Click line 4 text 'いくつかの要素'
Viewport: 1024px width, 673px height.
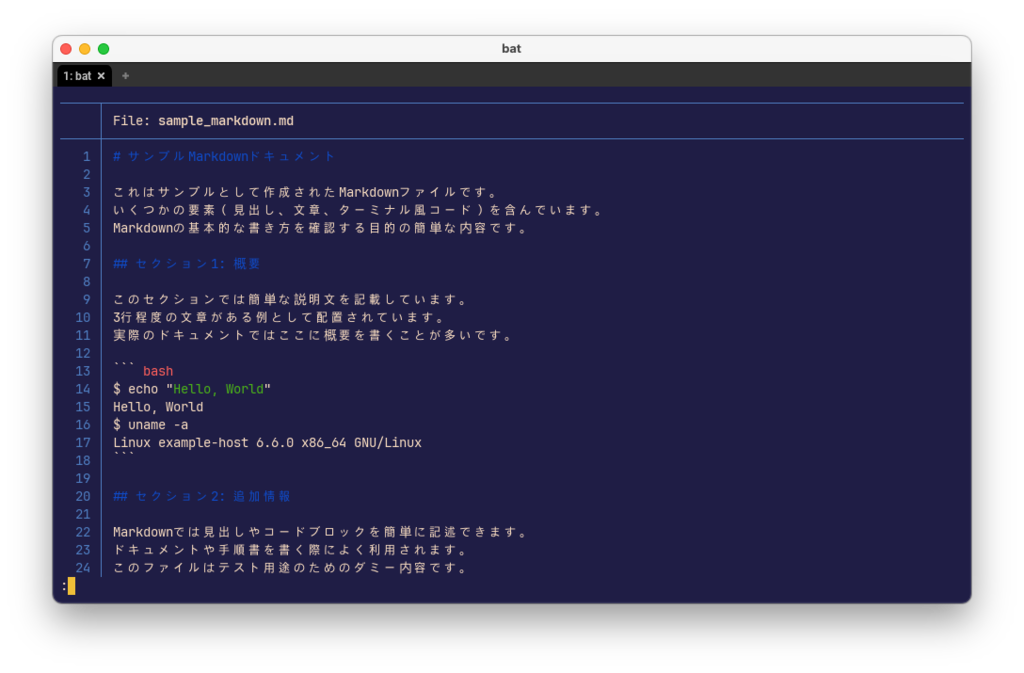coord(164,210)
